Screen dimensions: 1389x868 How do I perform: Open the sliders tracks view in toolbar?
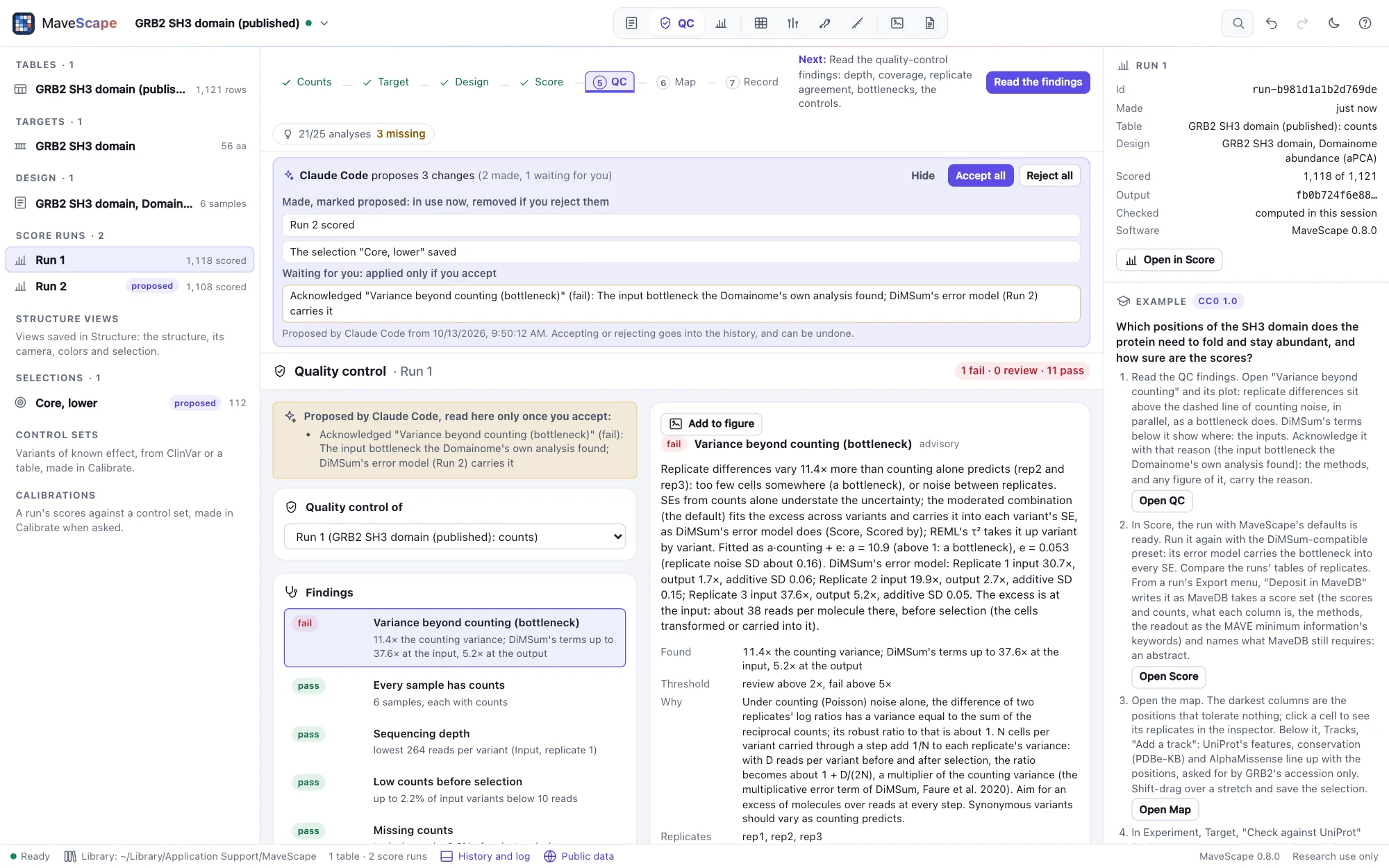click(x=792, y=23)
